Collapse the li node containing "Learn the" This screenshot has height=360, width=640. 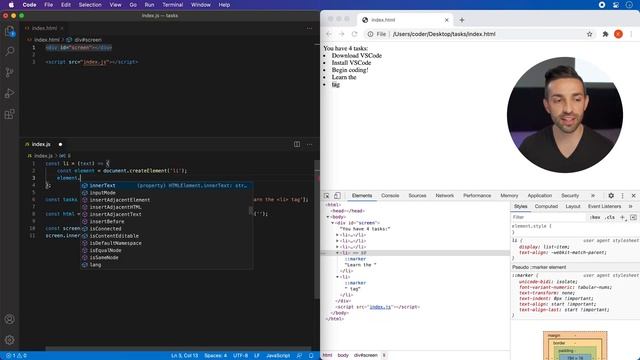tap(338, 253)
